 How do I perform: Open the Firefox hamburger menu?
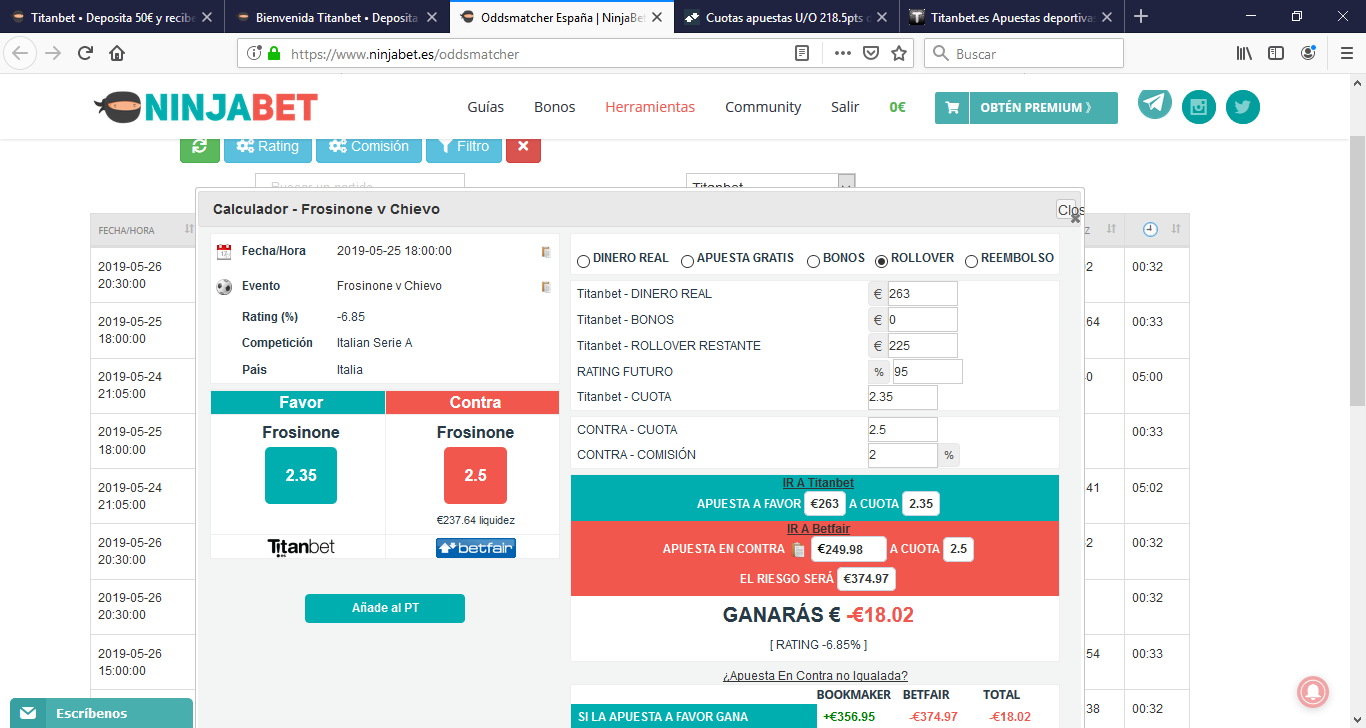click(1345, 54)
